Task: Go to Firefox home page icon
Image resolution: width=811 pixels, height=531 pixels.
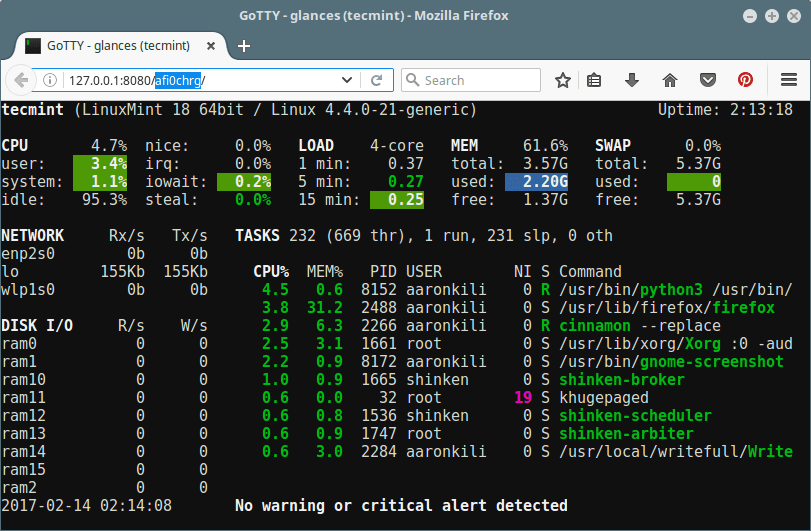Action: [x=670, y=80]
